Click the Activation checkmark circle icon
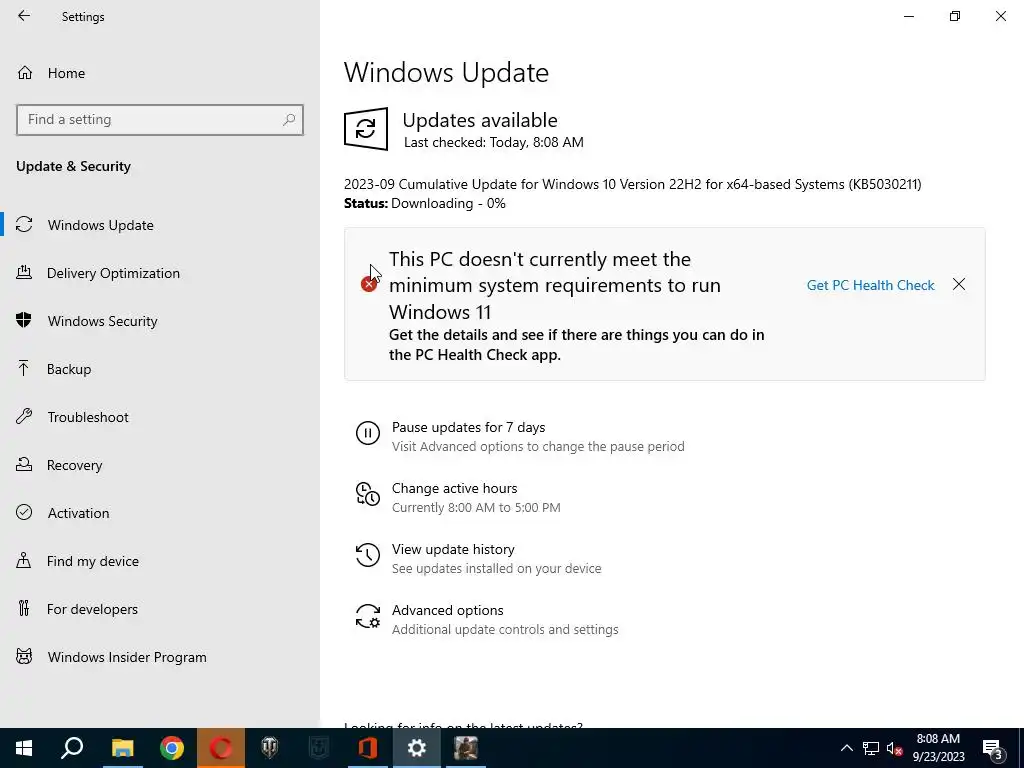The width and height of the screenshot is (1024, 768). (x=24, y=512)
